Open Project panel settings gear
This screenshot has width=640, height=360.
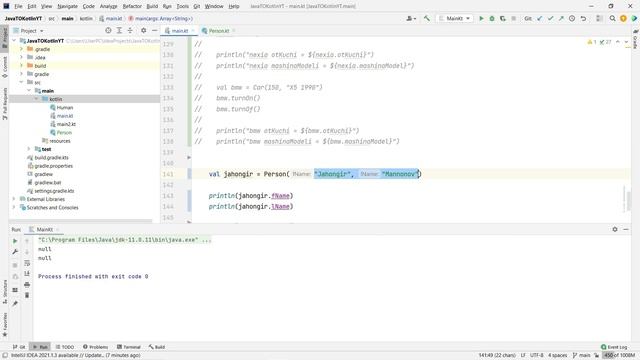point(143,31)
